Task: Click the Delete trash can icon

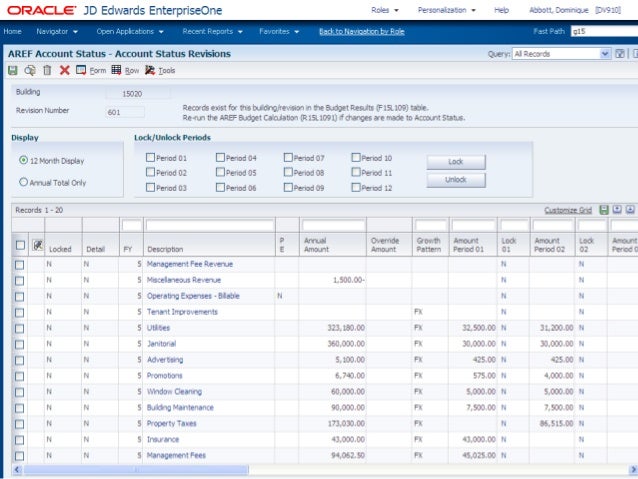Action: tap(47, 70)
